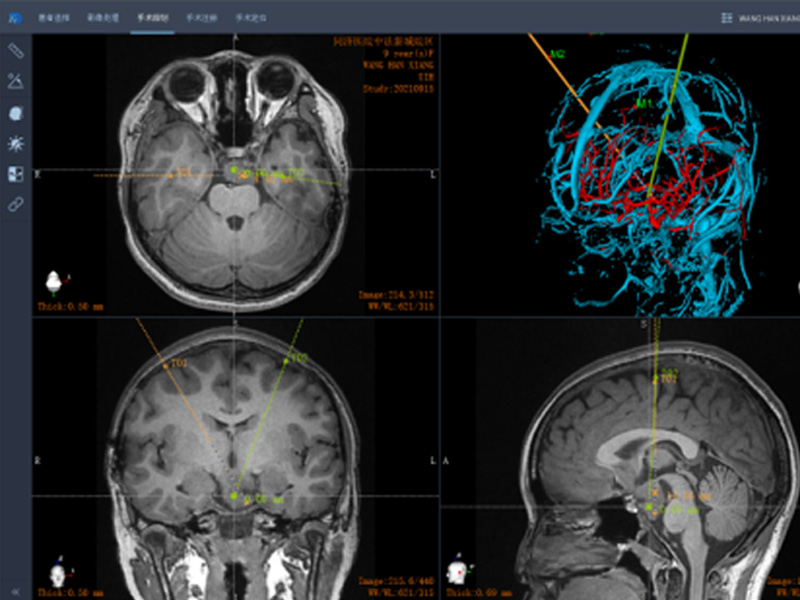Click the orange M2 trajectory label in 3D view
This screenshot has width=800, height=600.
tap(557, 53)
